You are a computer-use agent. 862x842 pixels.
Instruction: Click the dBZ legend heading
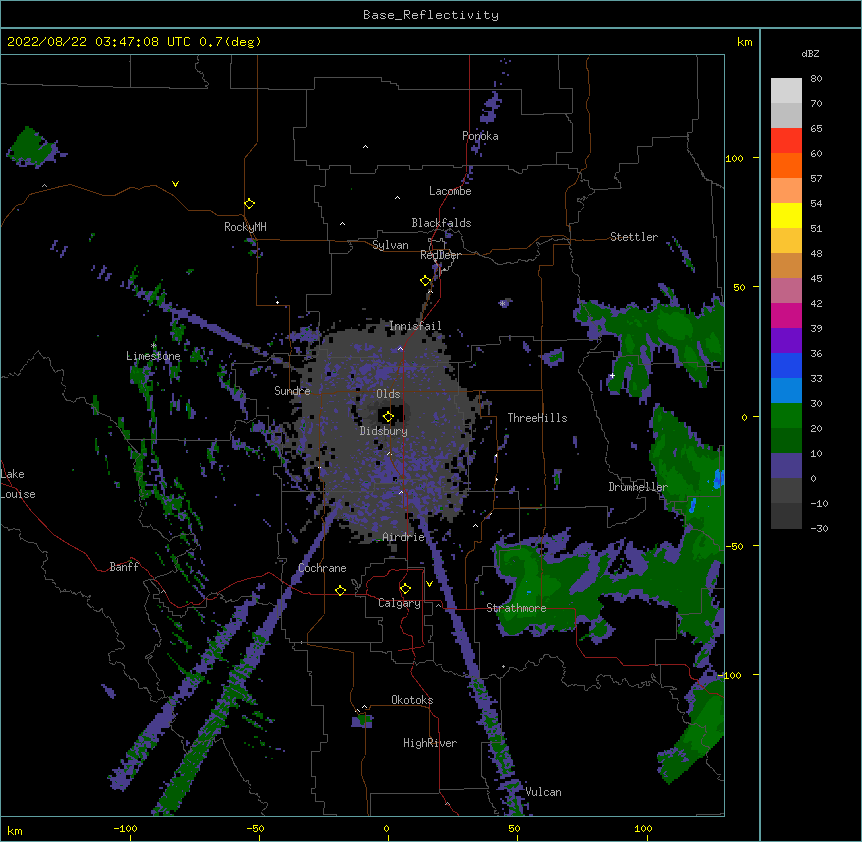(x=810, y=53)
